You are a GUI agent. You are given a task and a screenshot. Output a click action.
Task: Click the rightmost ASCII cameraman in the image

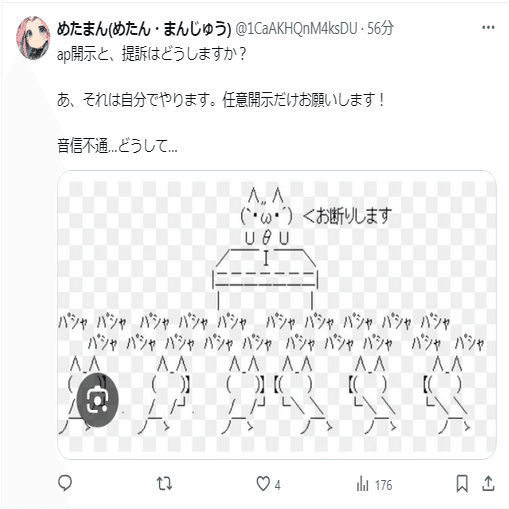point(447,395)
